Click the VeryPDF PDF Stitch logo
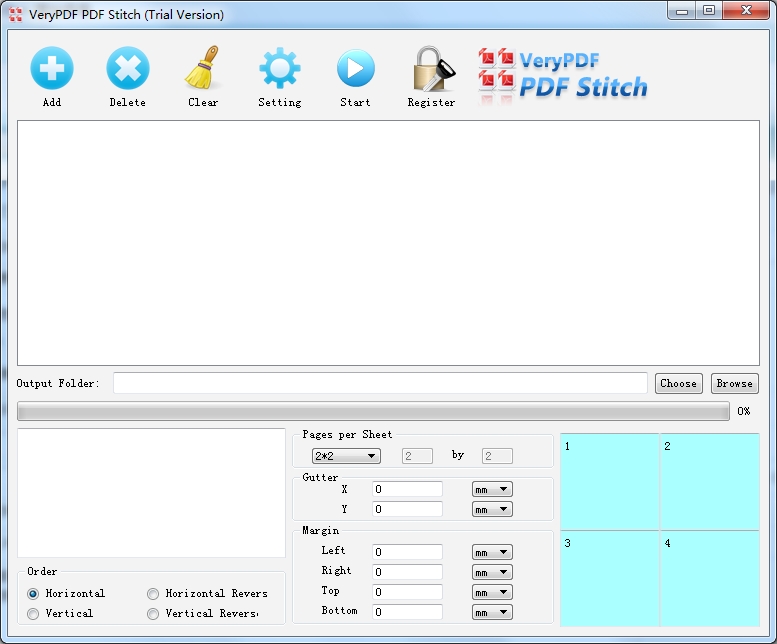Image resolution: width=777 pixels, height=644 pixels. pyautogui.click(x=563, y=76)
